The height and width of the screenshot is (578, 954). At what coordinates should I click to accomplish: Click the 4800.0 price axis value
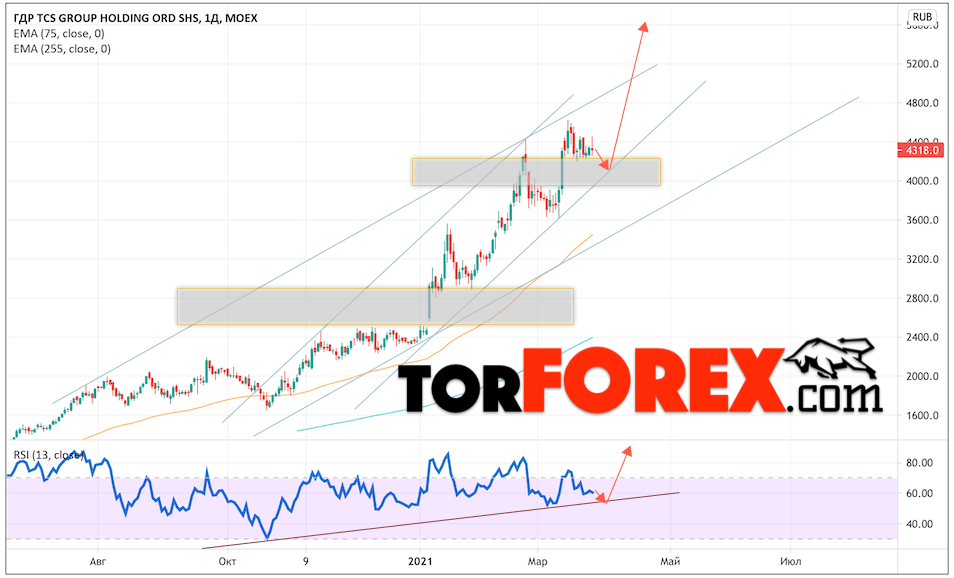pyautogui.click(x=922, y=103)
